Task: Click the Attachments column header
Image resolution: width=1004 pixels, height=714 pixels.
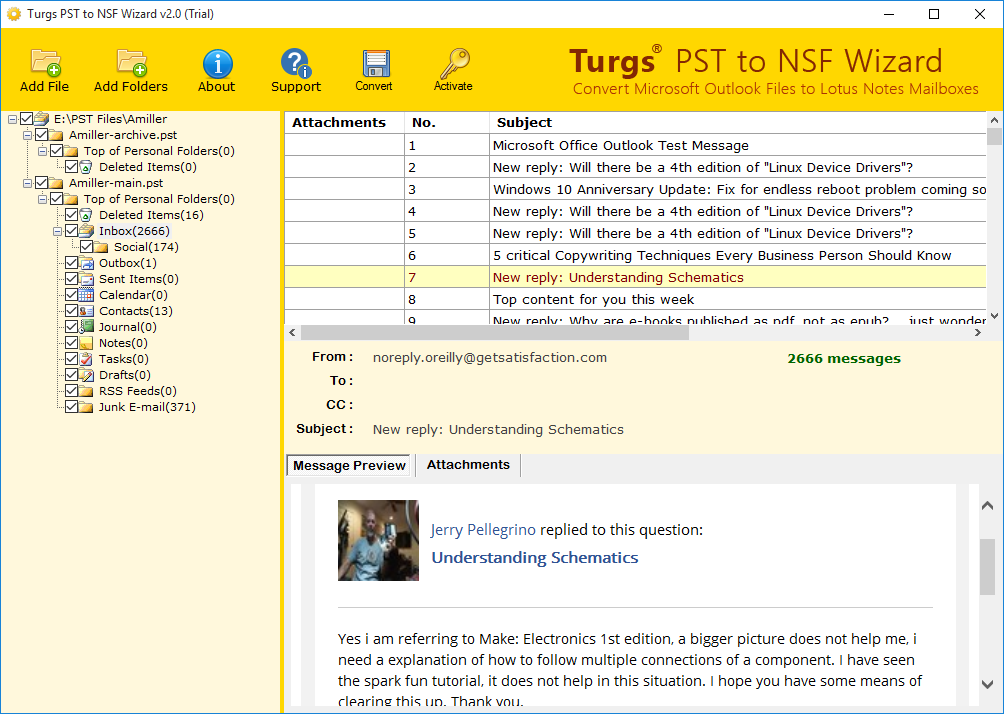Action: [x=344, y=122]
